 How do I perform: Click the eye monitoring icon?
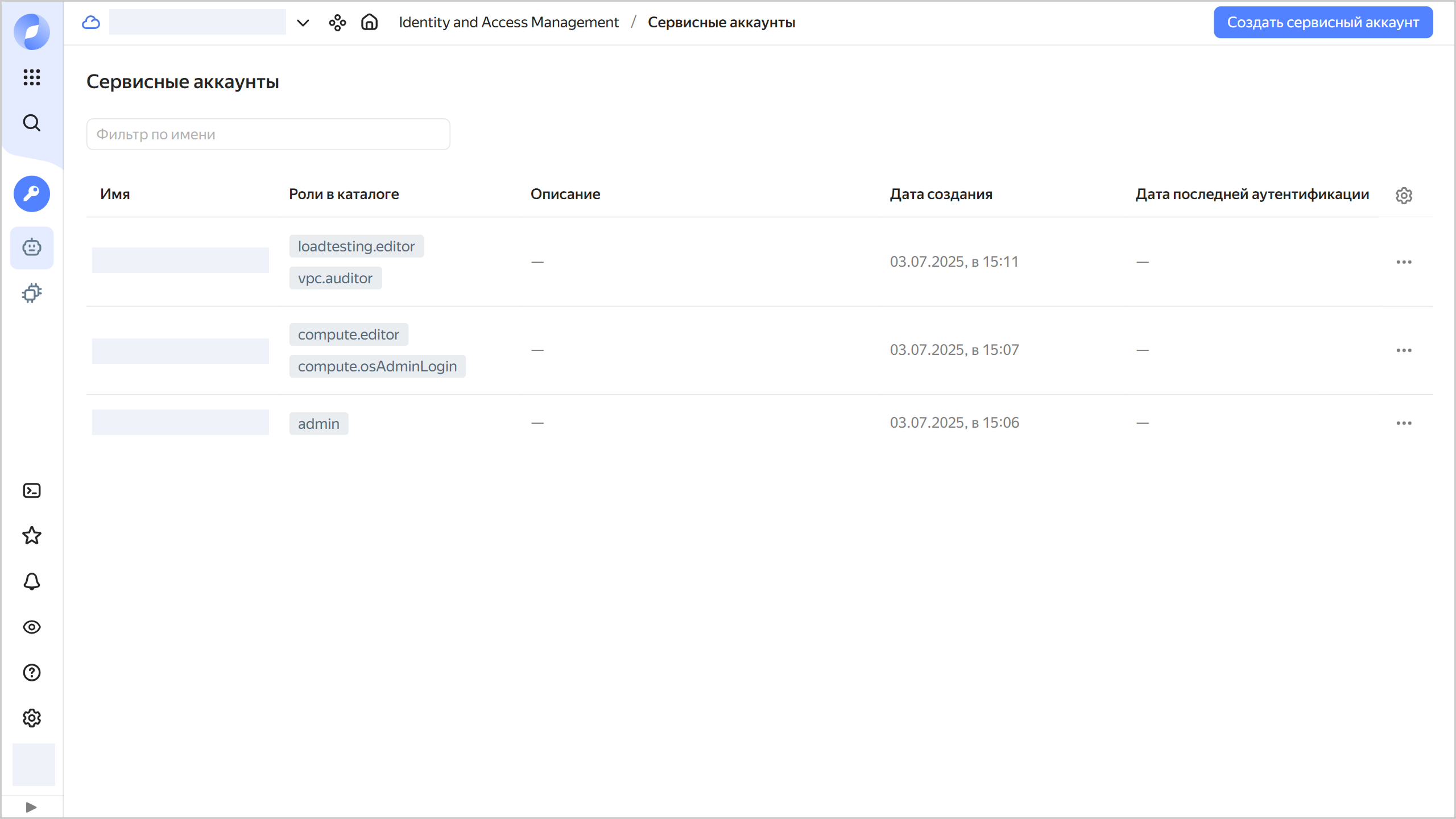[x=32, y=627]
